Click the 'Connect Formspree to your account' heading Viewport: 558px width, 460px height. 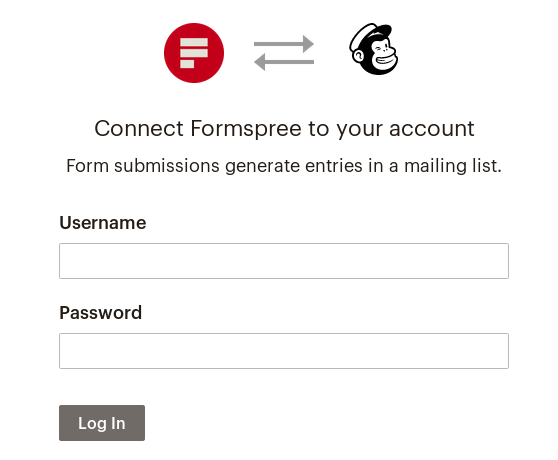click(284, 129)
